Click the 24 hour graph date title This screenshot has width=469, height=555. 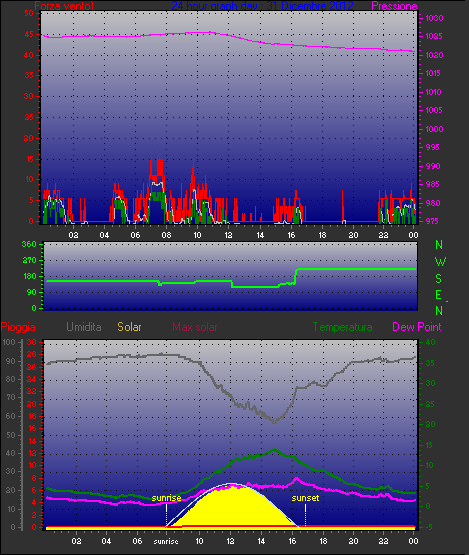(262, 6)
